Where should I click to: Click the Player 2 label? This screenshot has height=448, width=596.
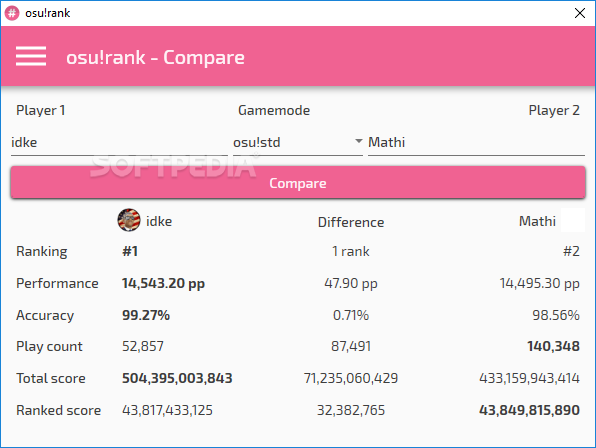[x=554, y=111]
